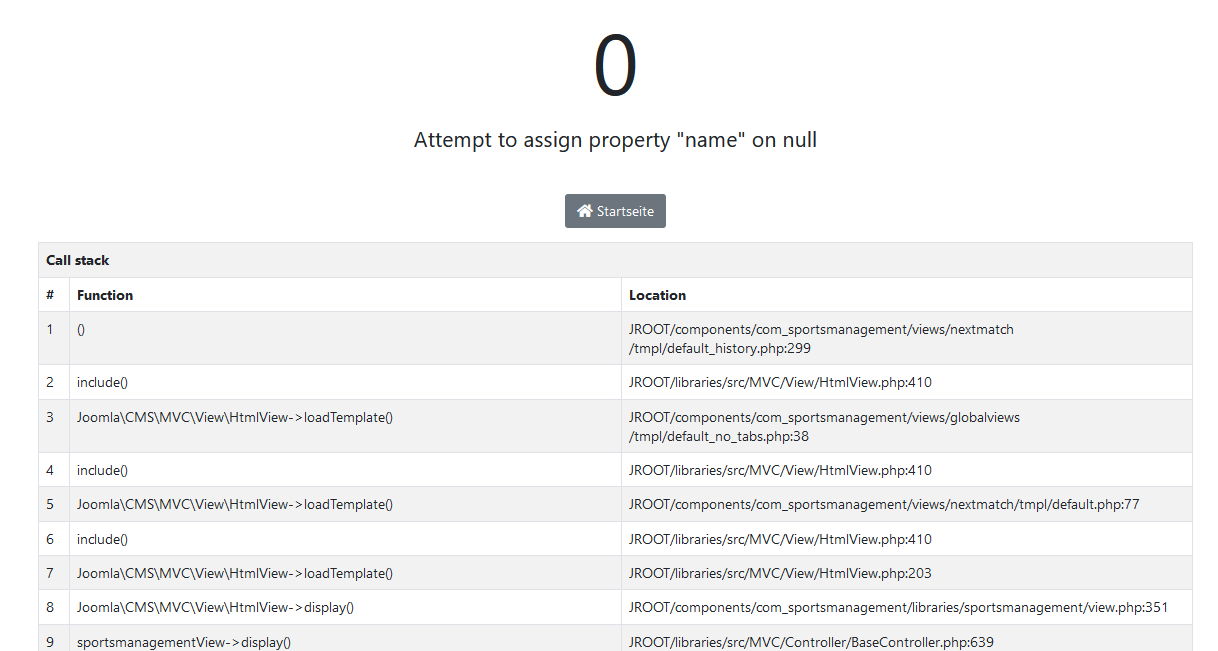
Task: Click row number 6 in the call stack
Action: point(52,539)
